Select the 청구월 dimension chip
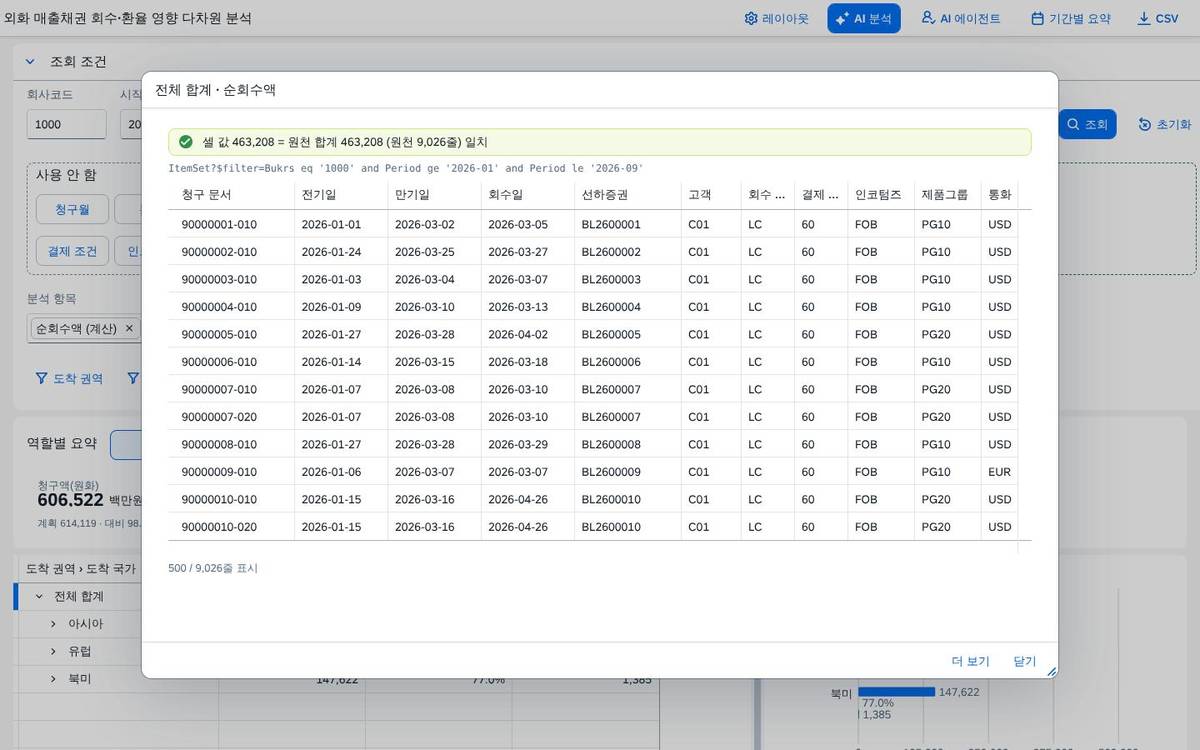 (71, 210)
